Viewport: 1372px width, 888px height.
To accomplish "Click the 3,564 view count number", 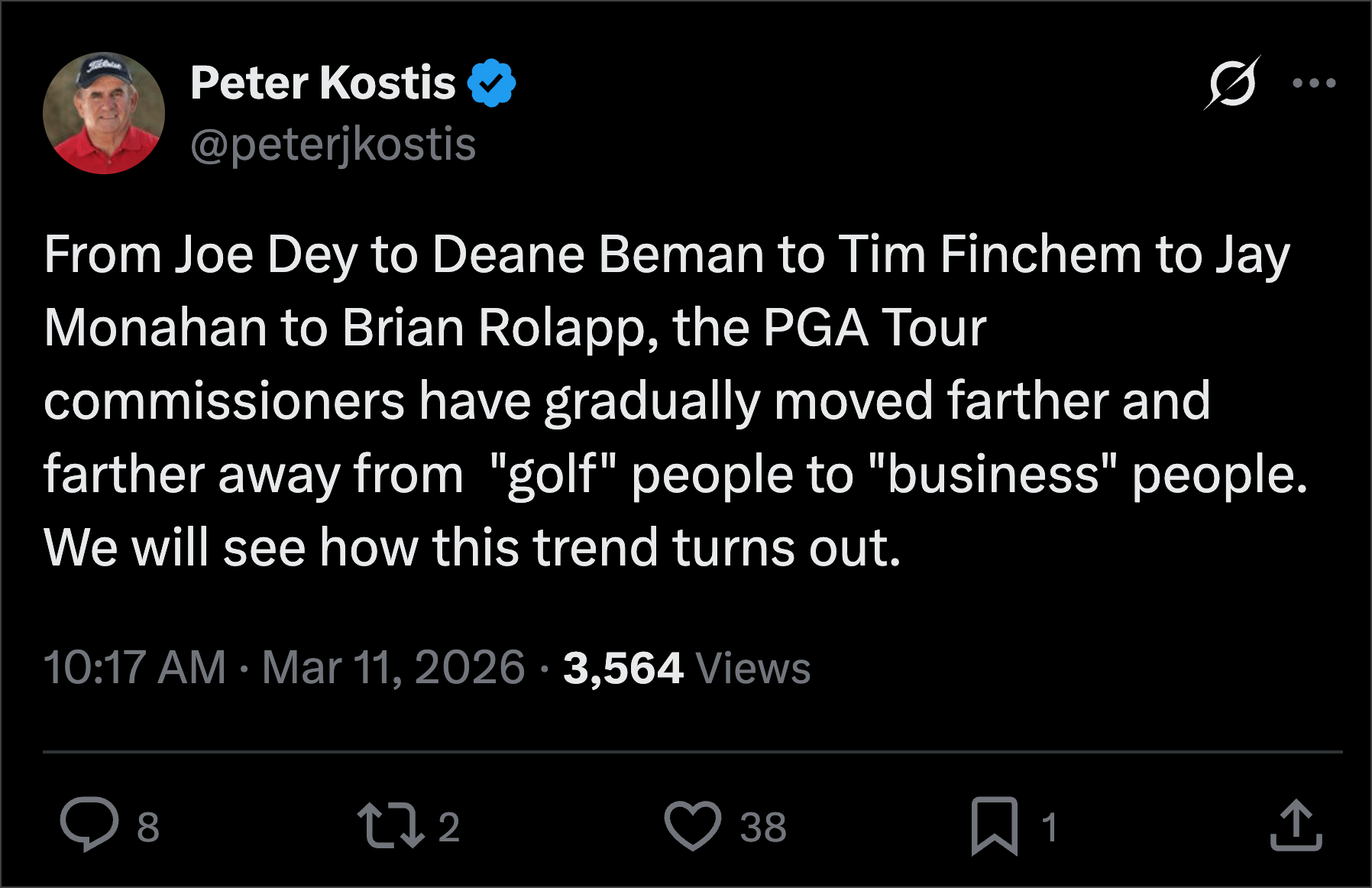I will point(623,668).
